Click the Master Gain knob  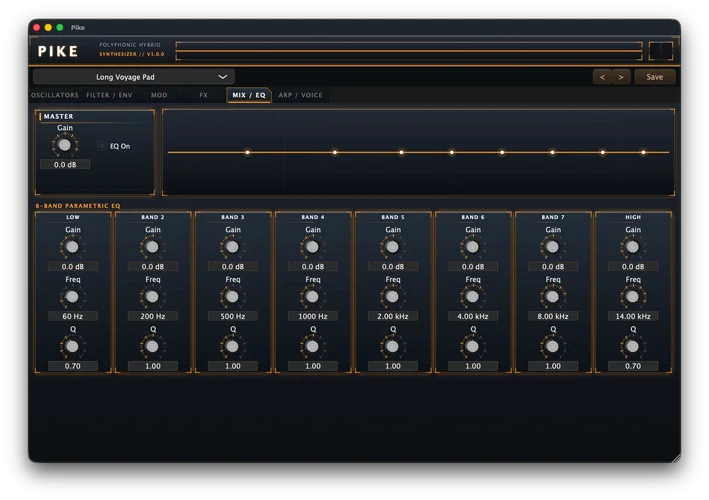point(65,145)
